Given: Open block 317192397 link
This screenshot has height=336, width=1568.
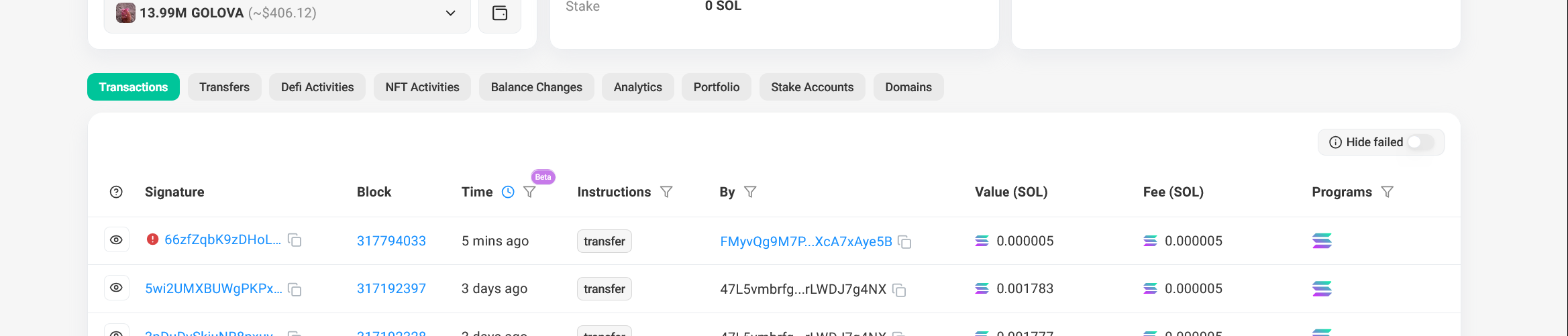Looking at the screenshot, I should pyautogui.click(x=391, y=288).
